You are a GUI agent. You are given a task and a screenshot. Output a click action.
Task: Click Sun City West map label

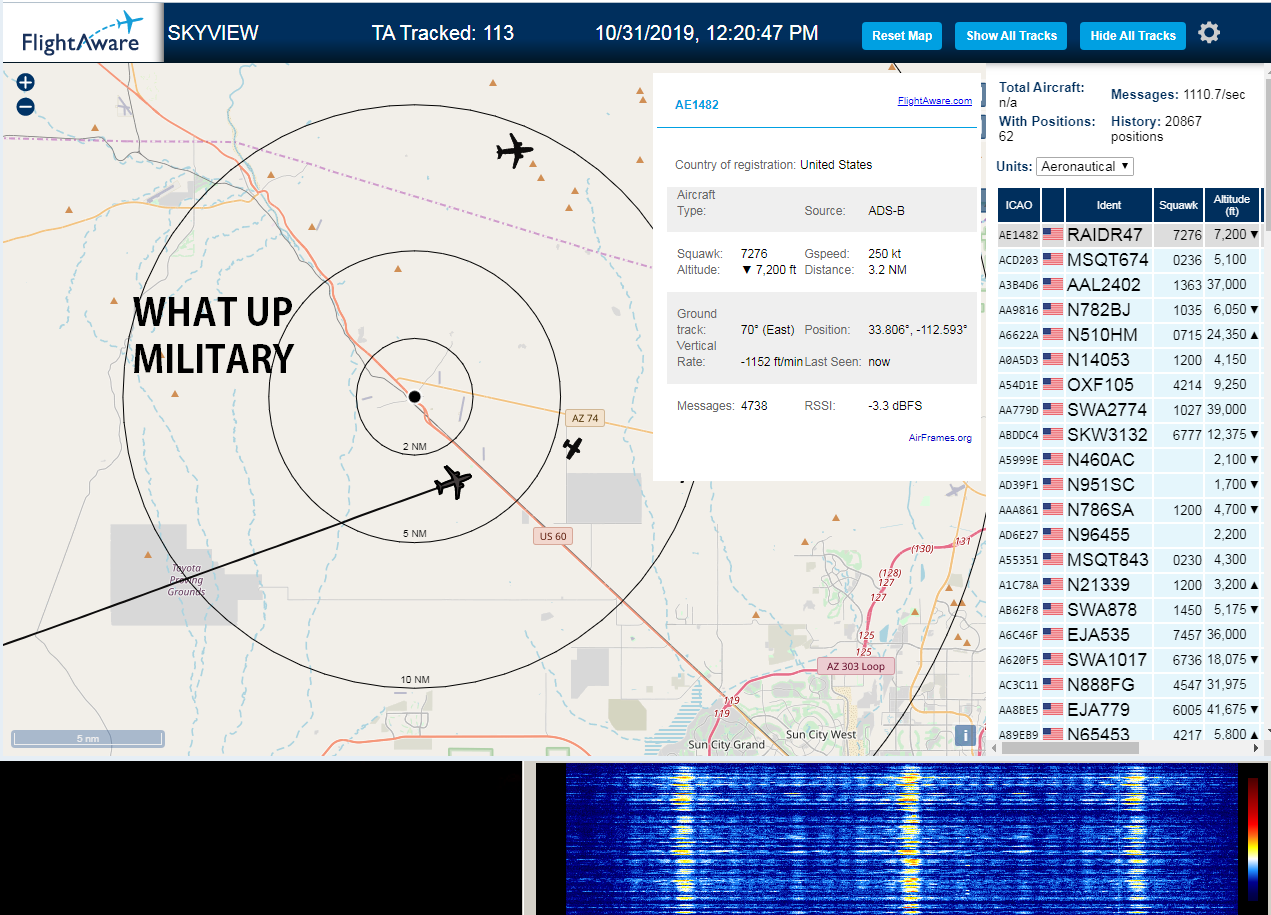click(821, 735)
